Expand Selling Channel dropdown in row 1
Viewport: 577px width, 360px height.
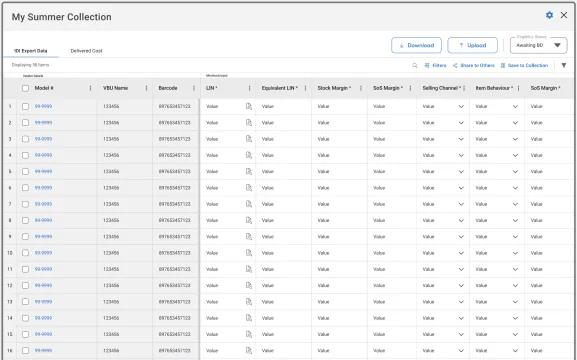tap(461, 107)
